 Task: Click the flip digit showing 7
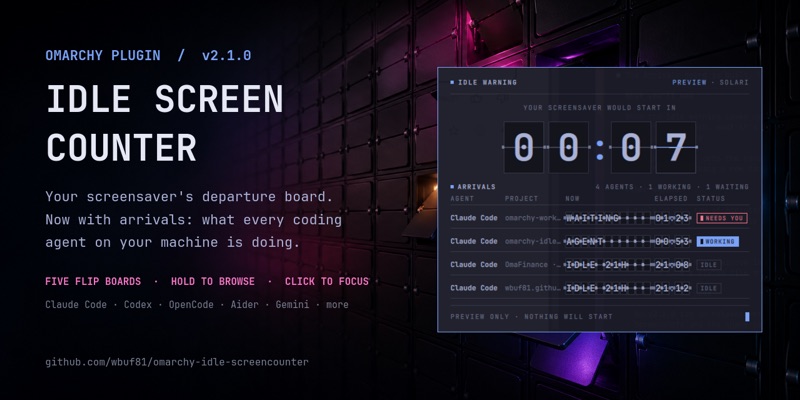pyautogui.click(x=676, y=147)
